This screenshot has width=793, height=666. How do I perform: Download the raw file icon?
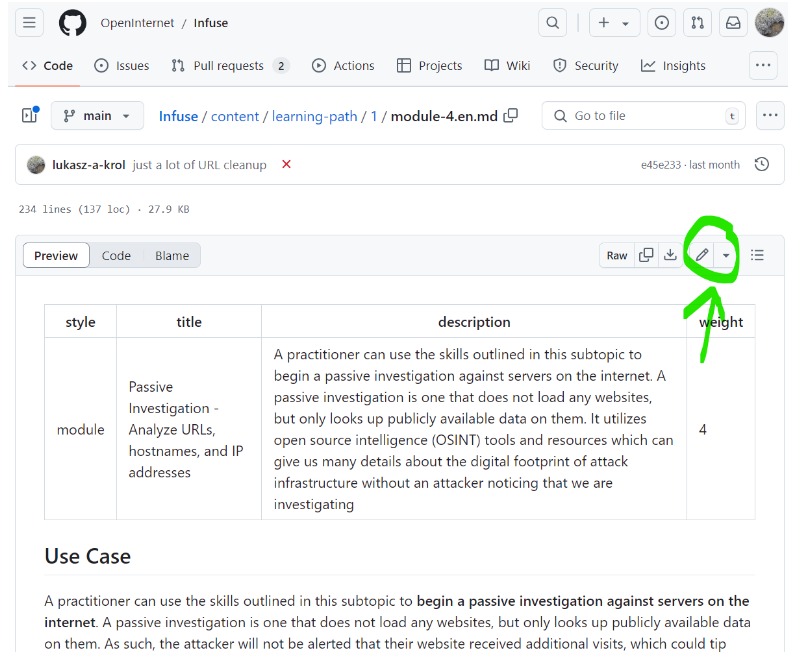click(670, 255)
